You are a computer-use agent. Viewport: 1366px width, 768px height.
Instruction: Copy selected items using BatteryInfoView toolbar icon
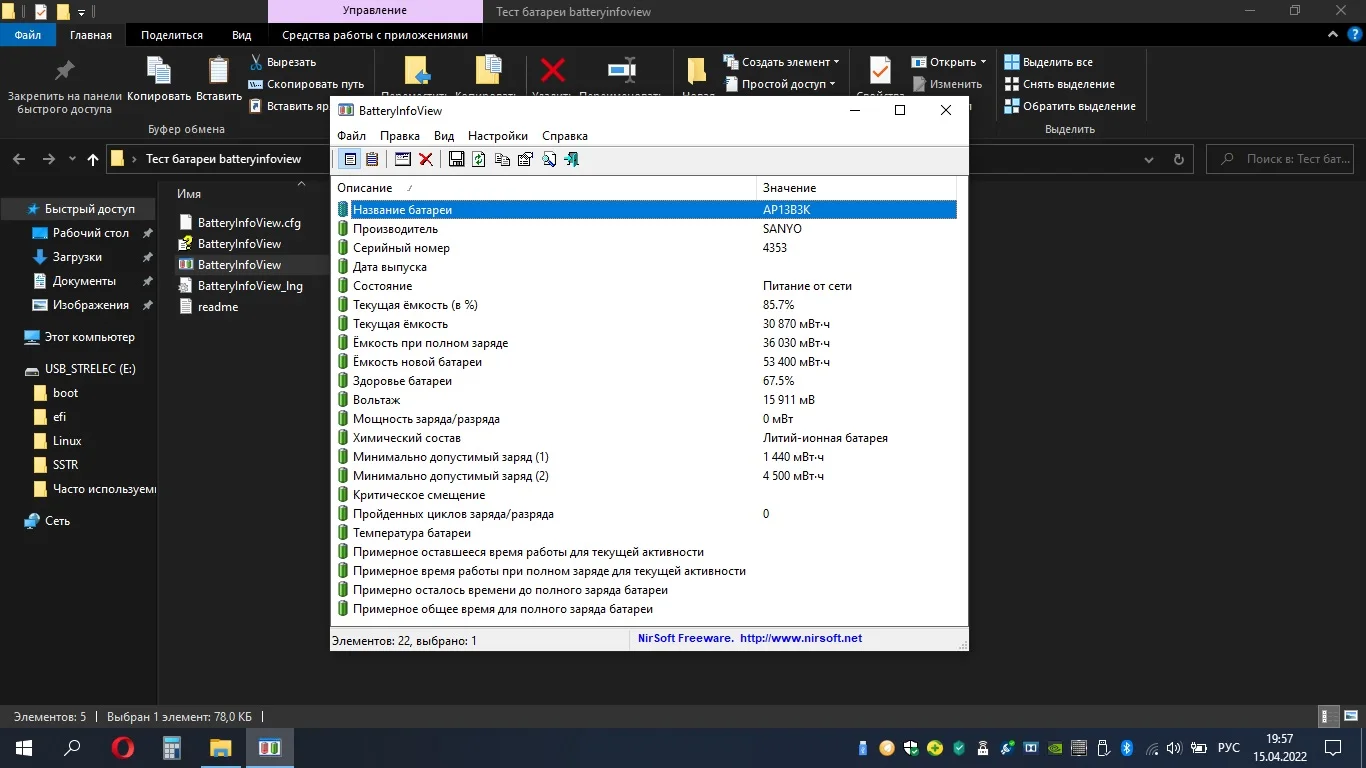pos(502,159)
